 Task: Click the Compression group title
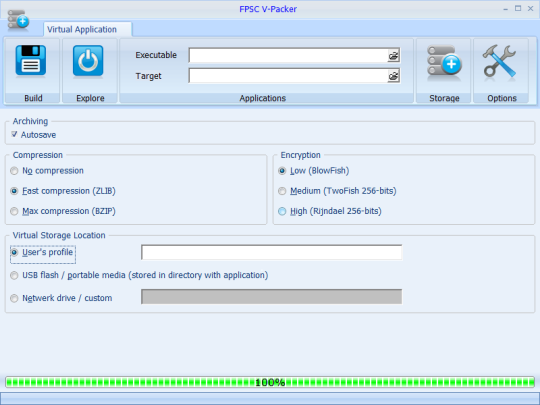[x=38, y=155]
